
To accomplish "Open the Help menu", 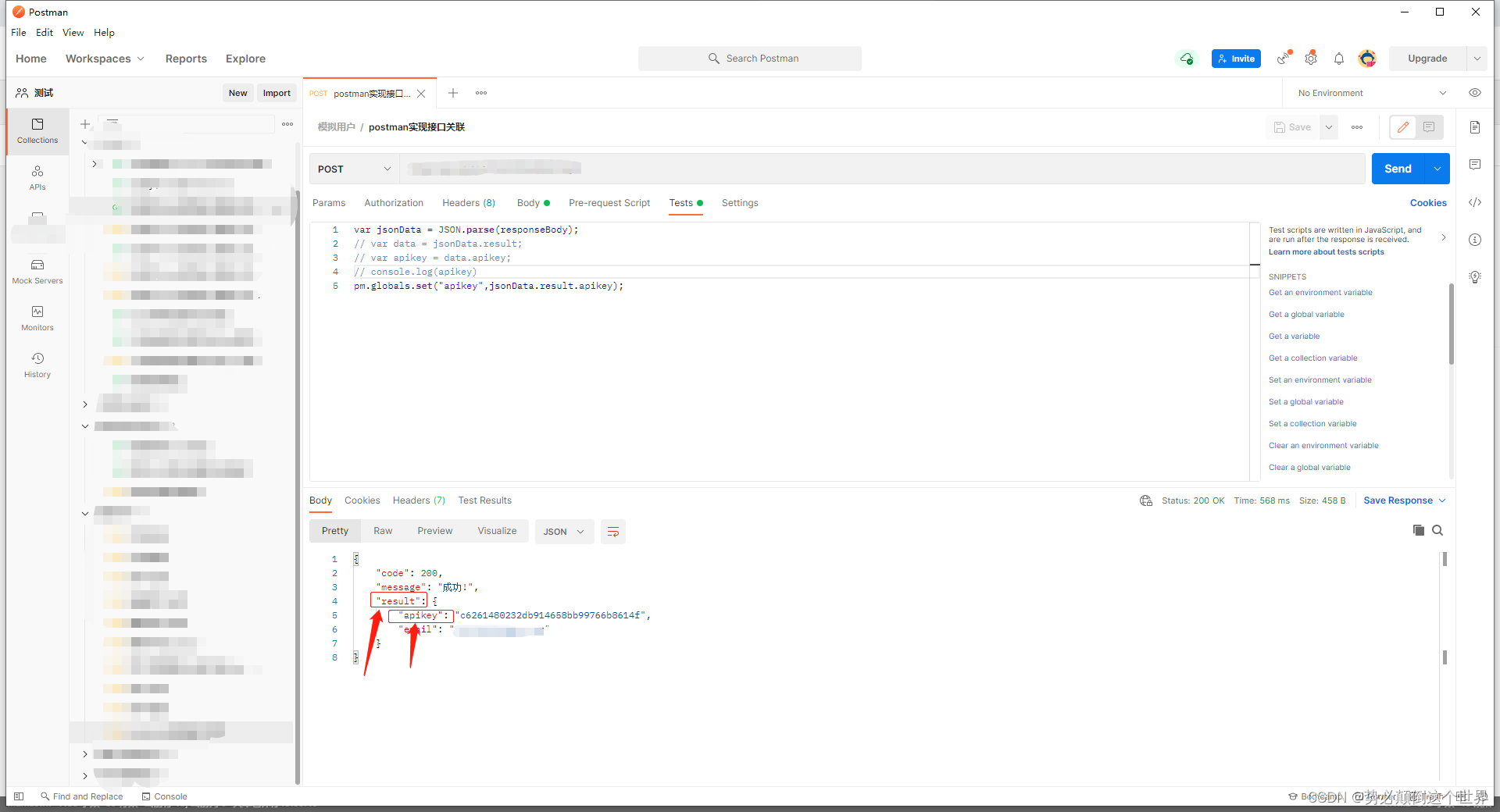I will click(104, 33).
